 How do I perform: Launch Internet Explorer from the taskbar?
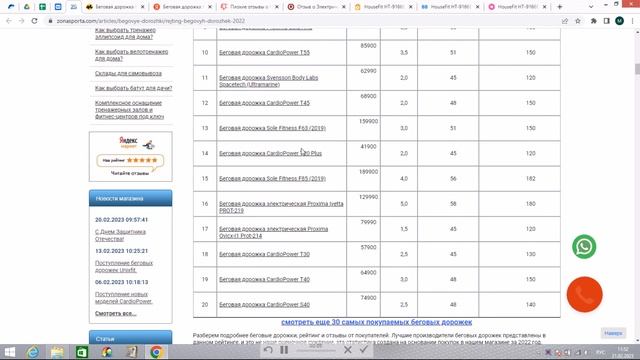coord(33,352)
